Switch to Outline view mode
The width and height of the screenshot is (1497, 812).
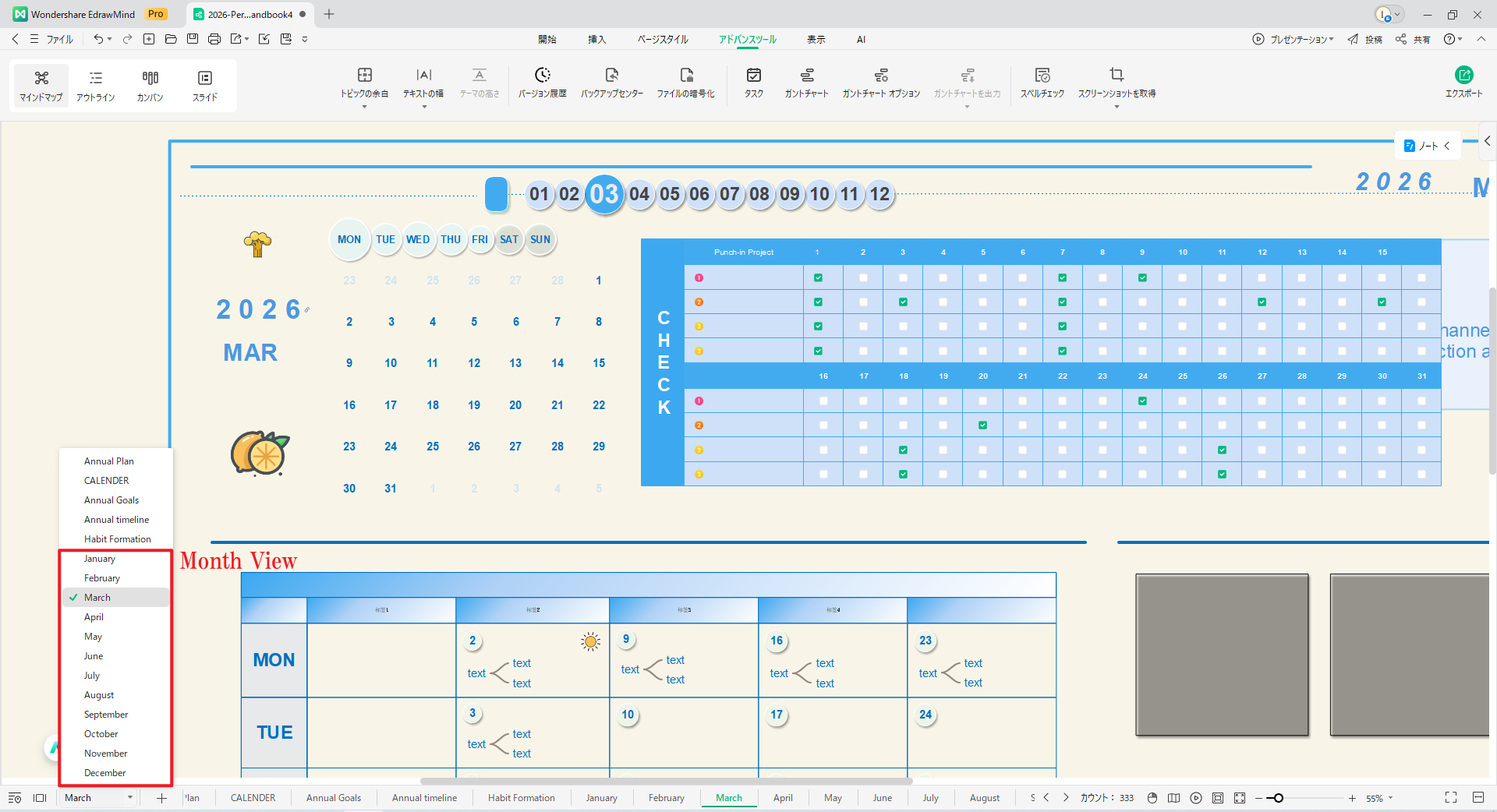(95, 84)
